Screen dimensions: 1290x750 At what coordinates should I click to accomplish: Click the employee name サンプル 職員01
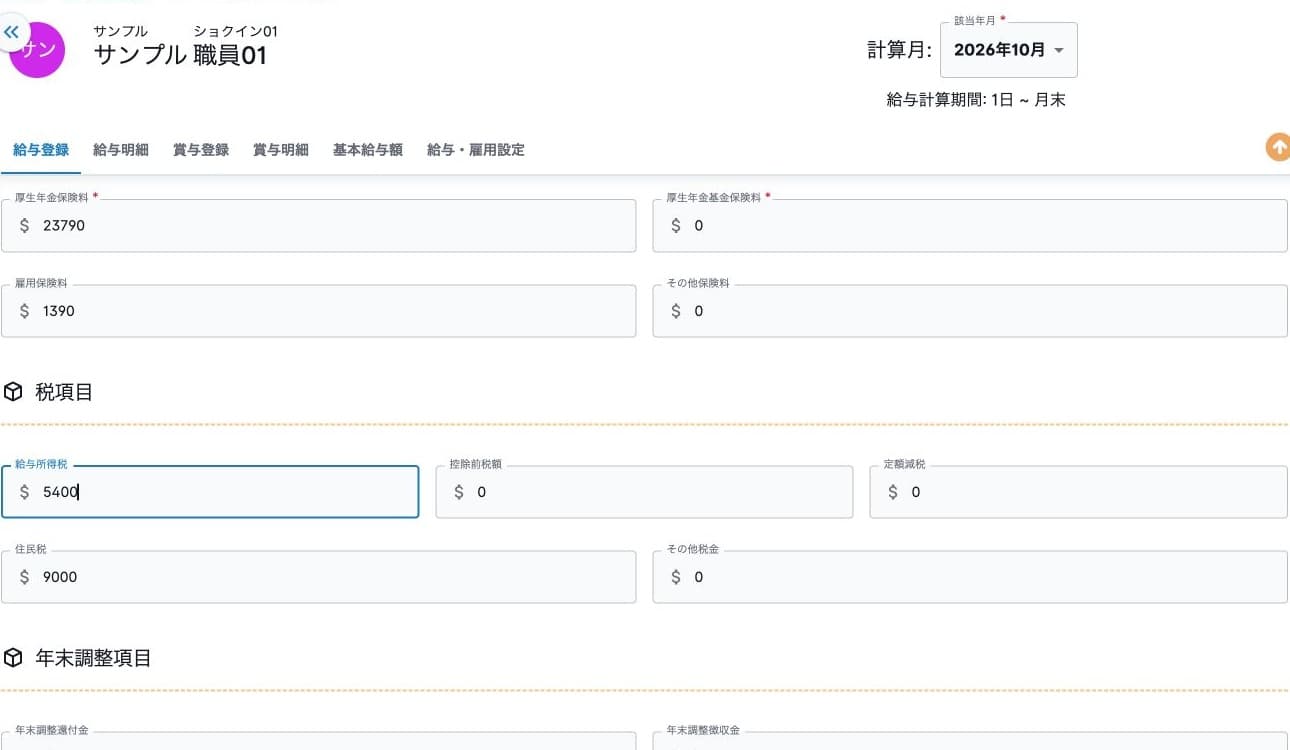[181, 55]
